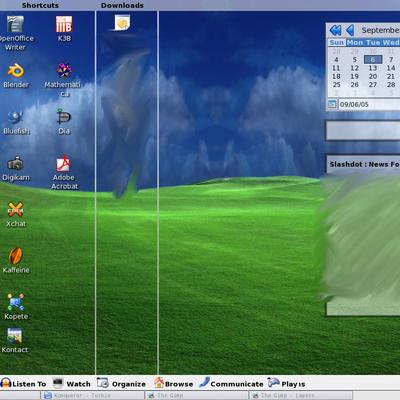The image size is (400, 400).
Task: Open the Blender desktop icon
Action: pyautogui.click(x=16, y=70)
